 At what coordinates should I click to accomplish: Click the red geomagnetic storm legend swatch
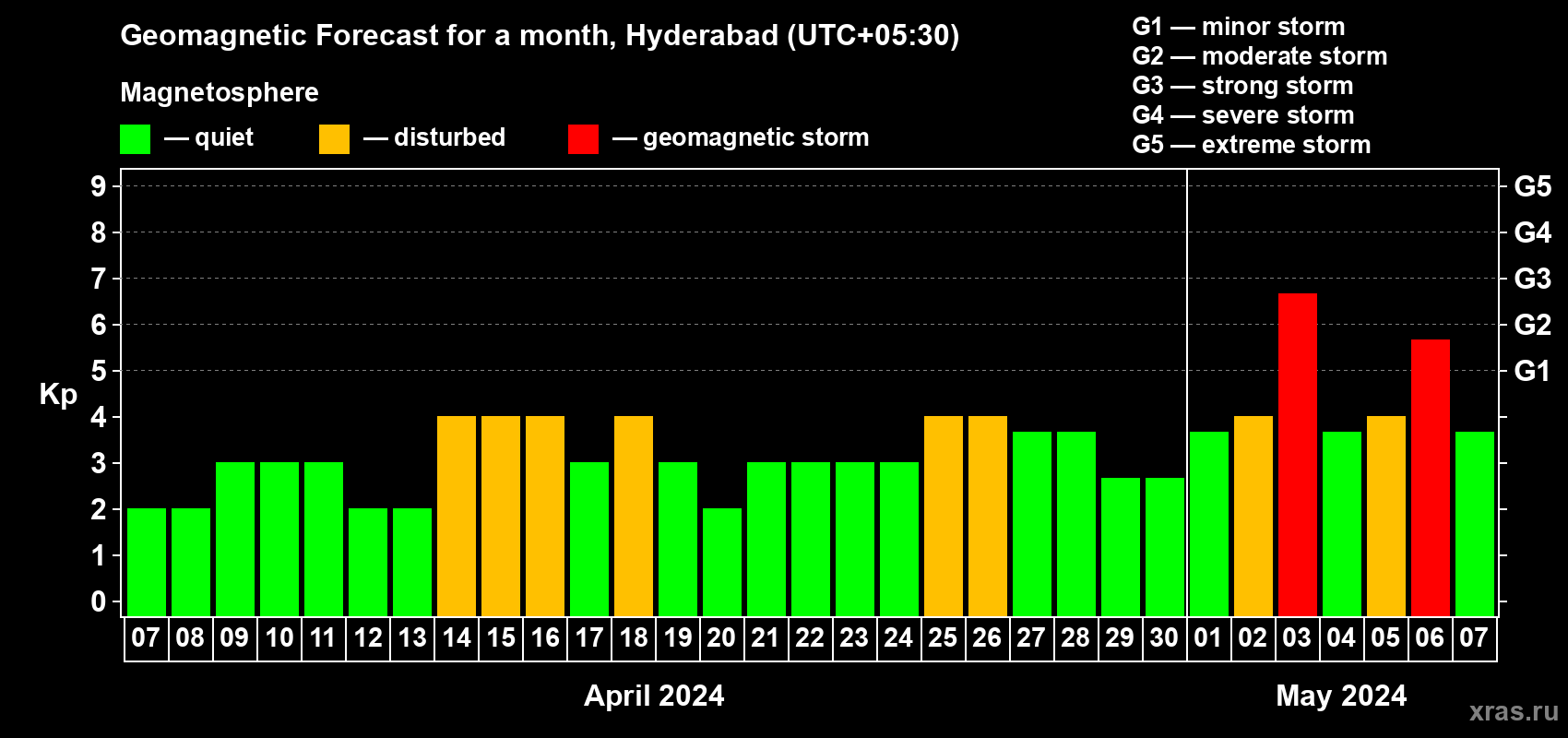coord(583,139)
